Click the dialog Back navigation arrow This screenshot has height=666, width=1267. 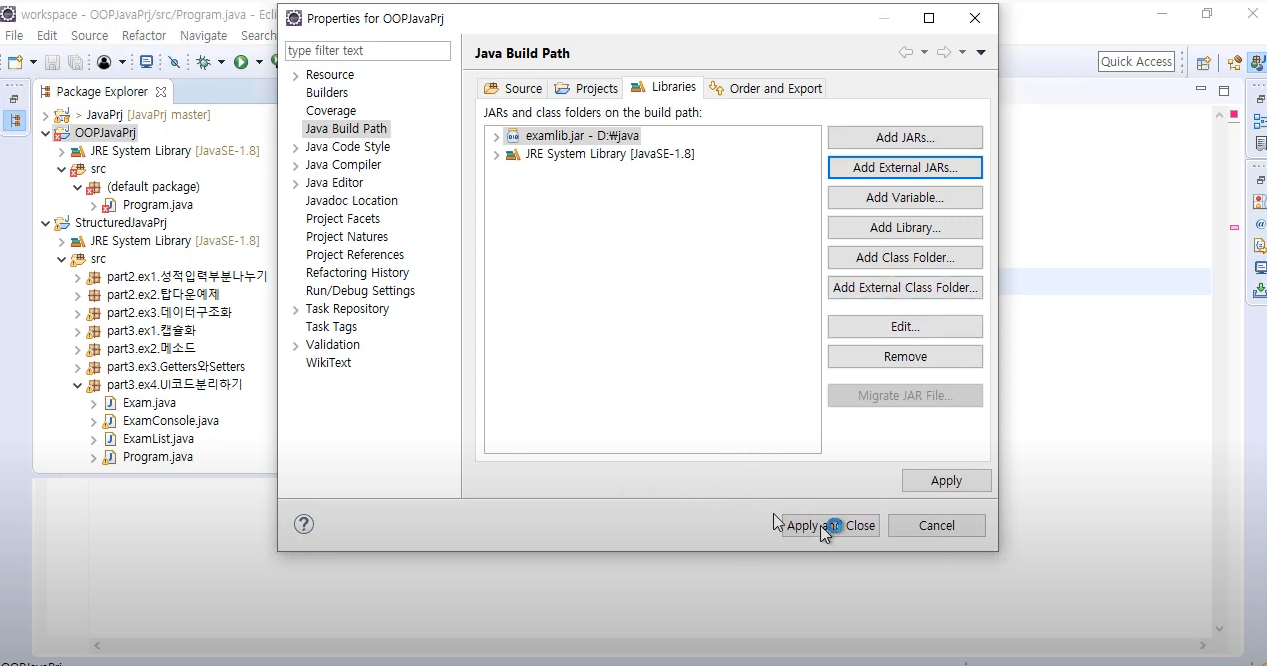[x=906, y=52]
